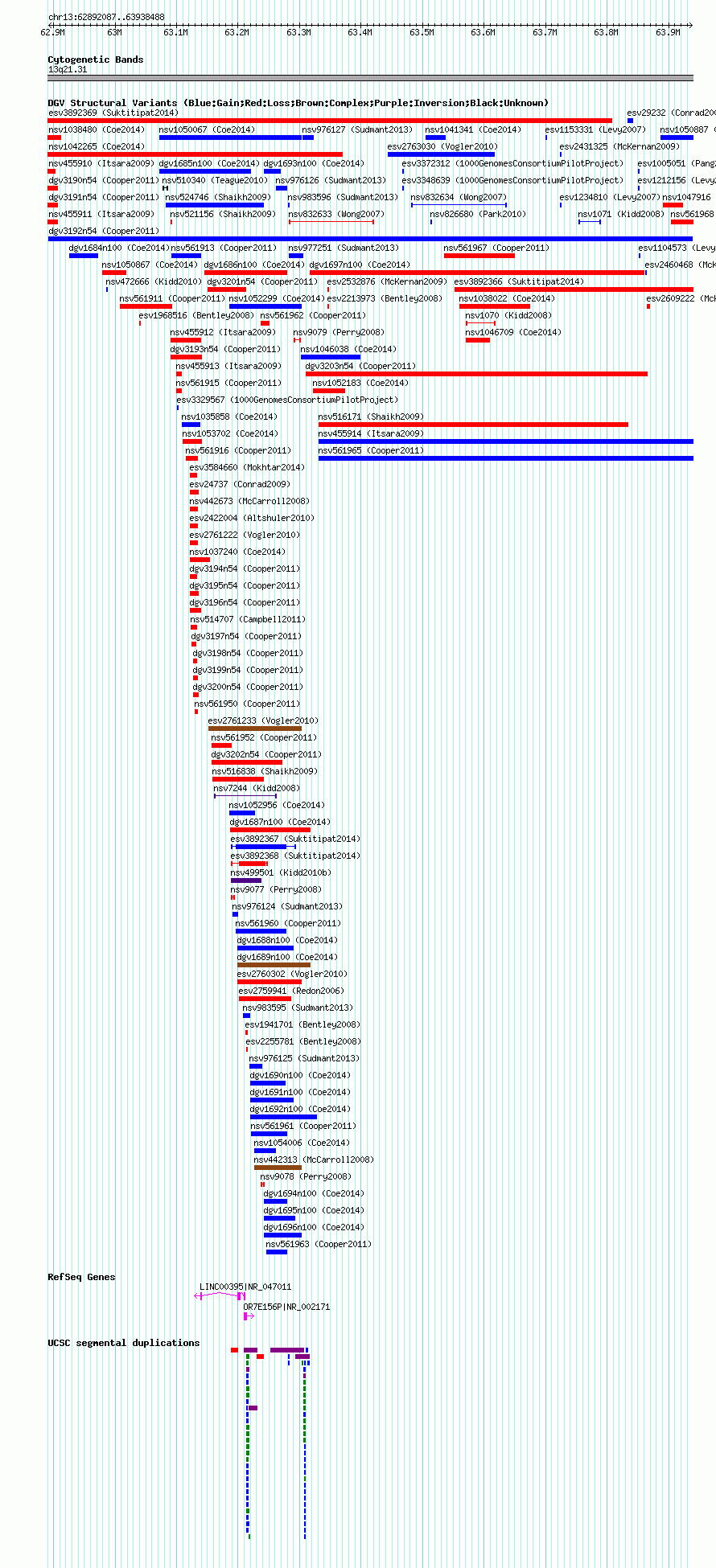Click nsv1052183 (Coe2014) label
The height and width of the screenshot is (1568, 716).
pos(360,383)
